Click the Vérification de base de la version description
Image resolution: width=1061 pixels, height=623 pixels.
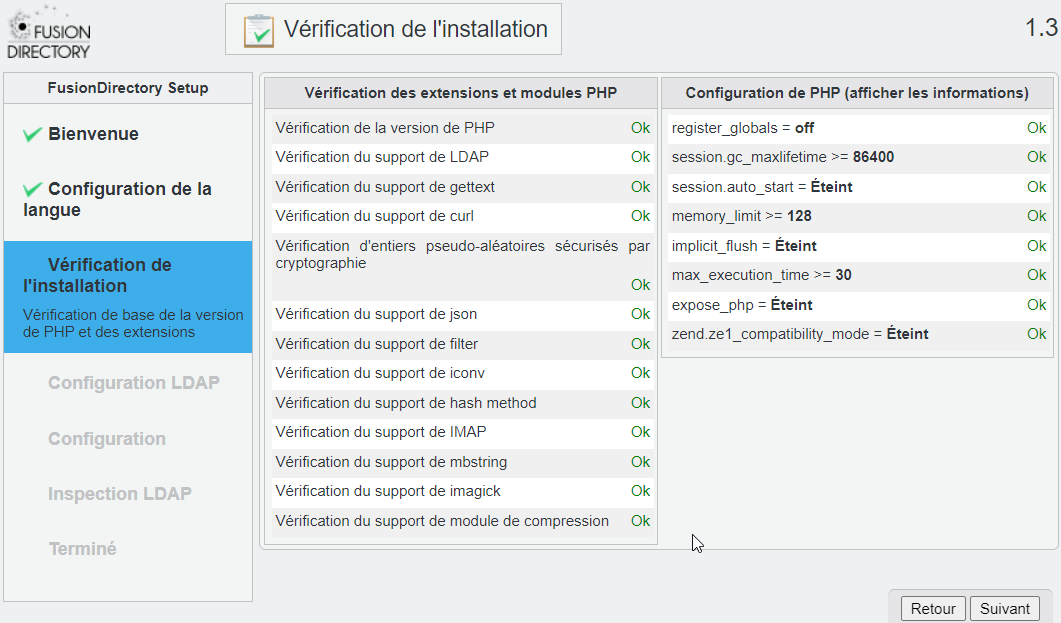point(133,323)
